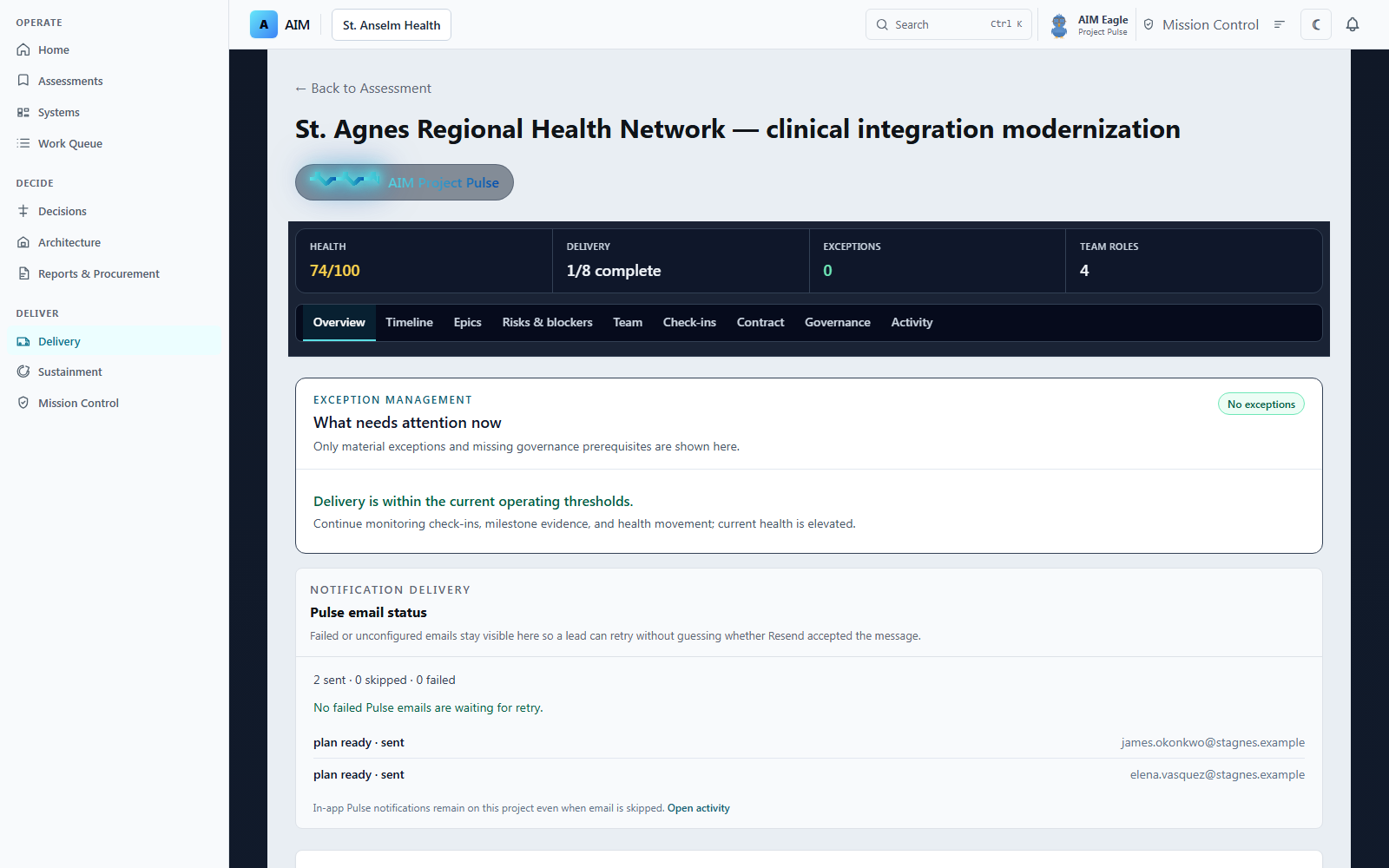
Task: Open Assessments bookmark icon
Action: click(23, 81)
